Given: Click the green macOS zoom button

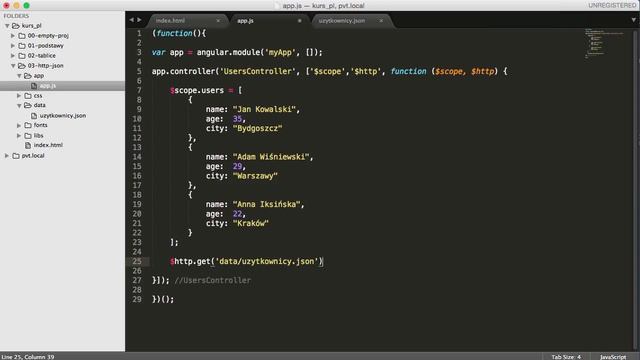Looking at the screenshot, I should [27, 5].
